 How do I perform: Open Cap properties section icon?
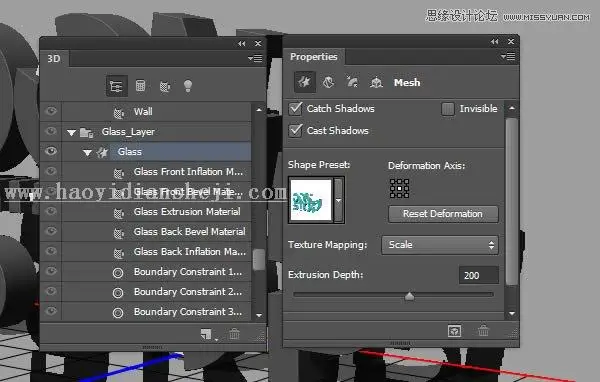352,82
